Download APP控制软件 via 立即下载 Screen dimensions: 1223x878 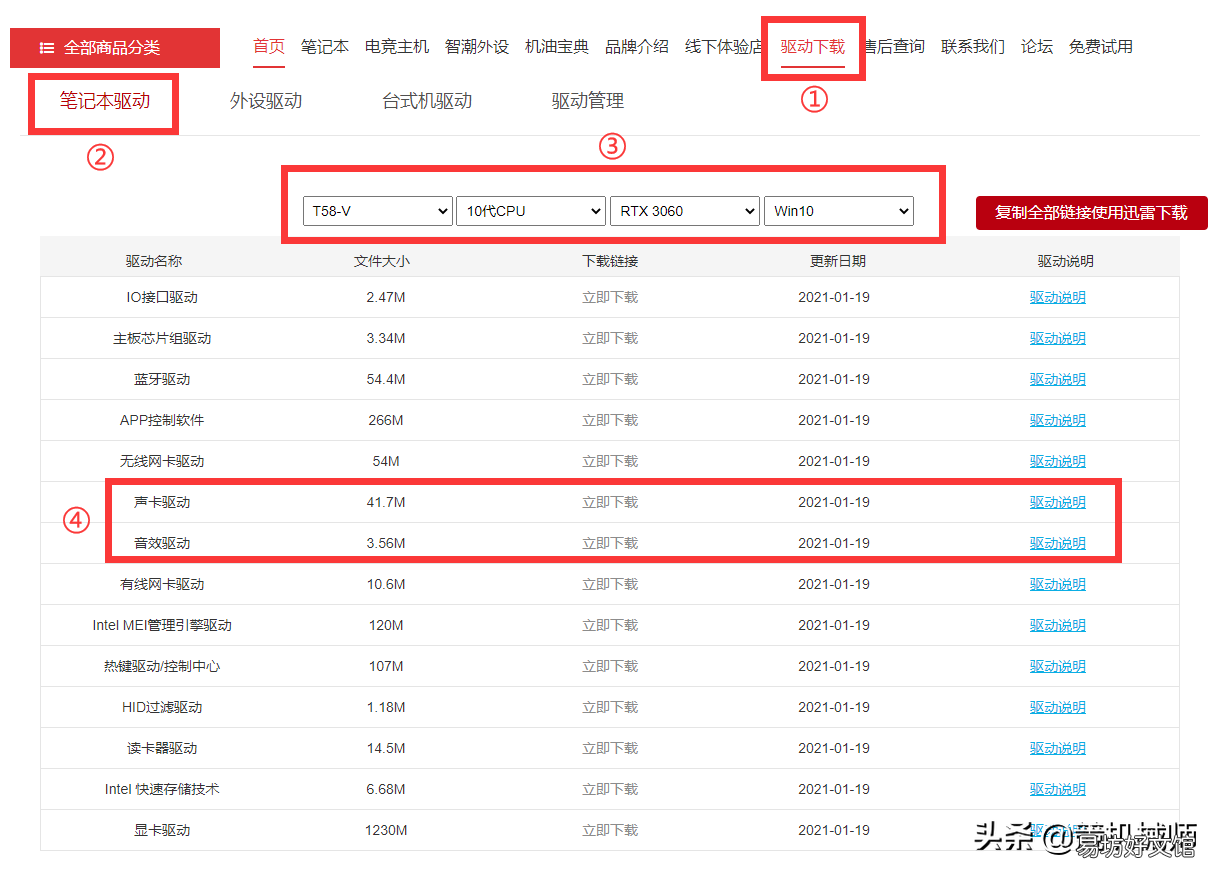[x=610, y=420]
